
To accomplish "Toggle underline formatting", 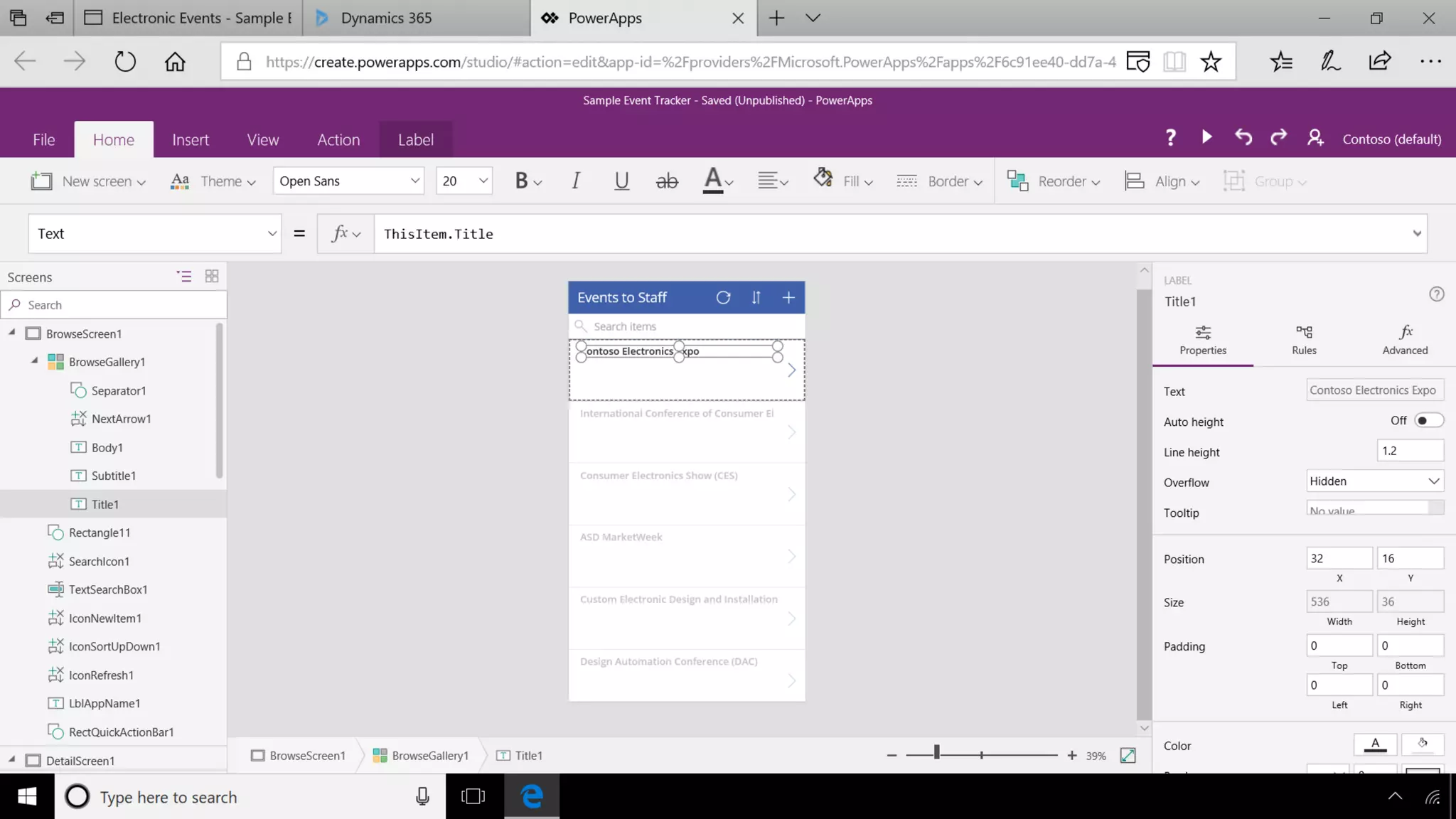I will tap(621, 181).
